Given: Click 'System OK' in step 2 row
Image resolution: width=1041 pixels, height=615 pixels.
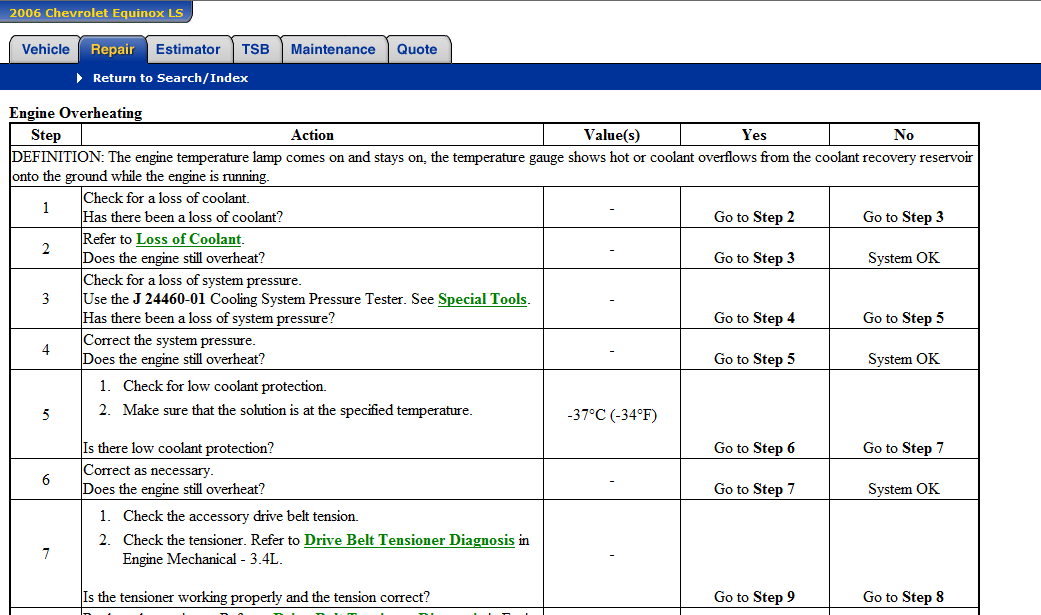Looking at the screenshot, I should point(904,258).
